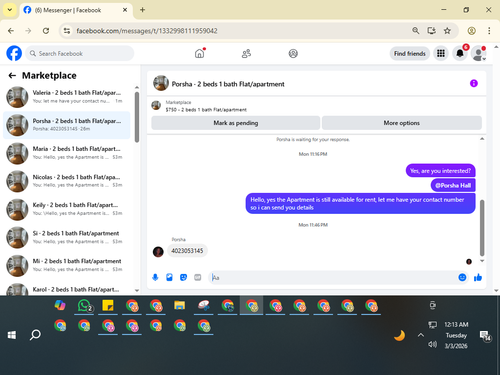Open Chrome profile icon
500x375 pixels.
[471, 31]
